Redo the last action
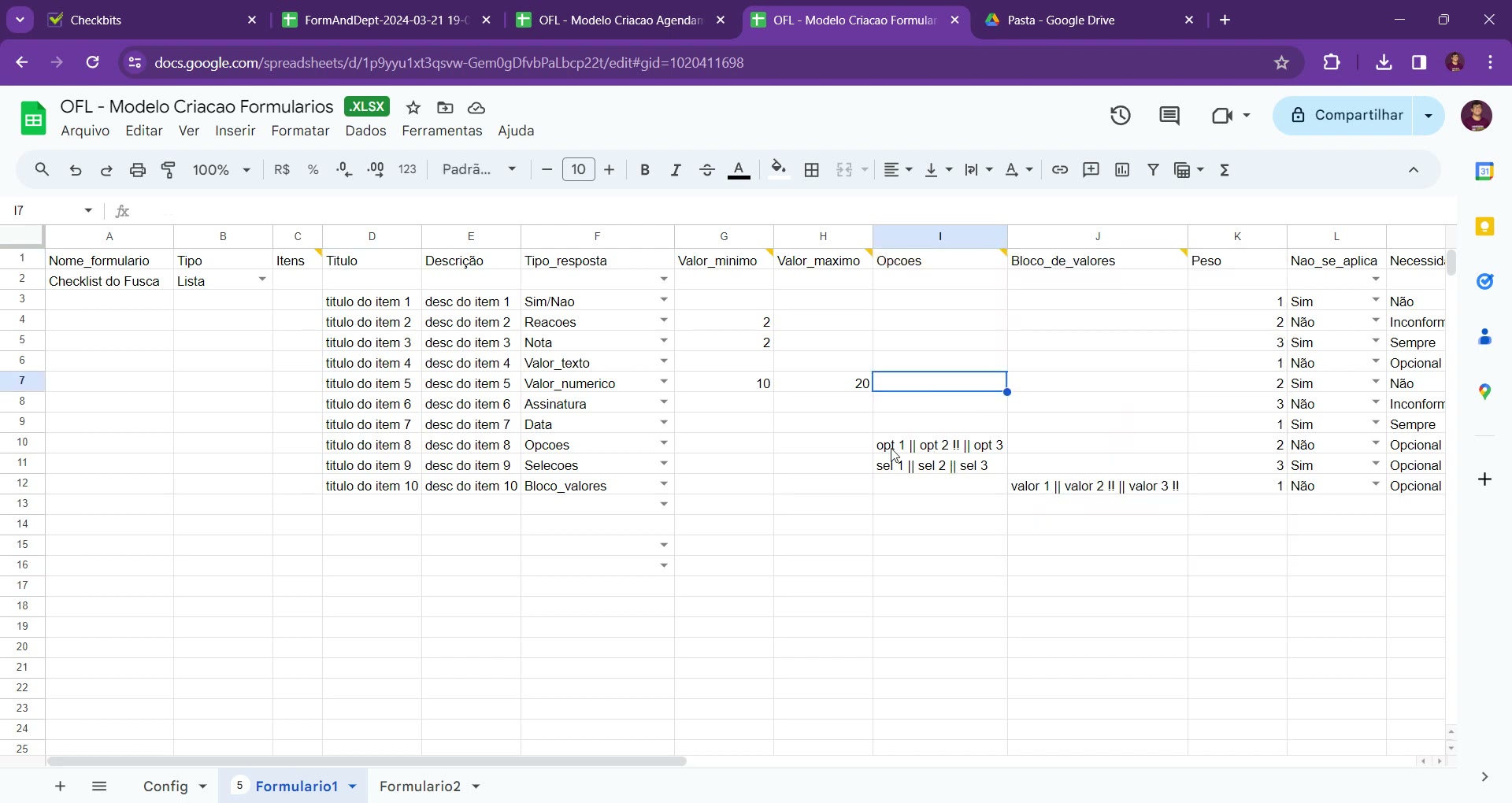Screen dimensions: 1512x803 [x=106, y=170]
